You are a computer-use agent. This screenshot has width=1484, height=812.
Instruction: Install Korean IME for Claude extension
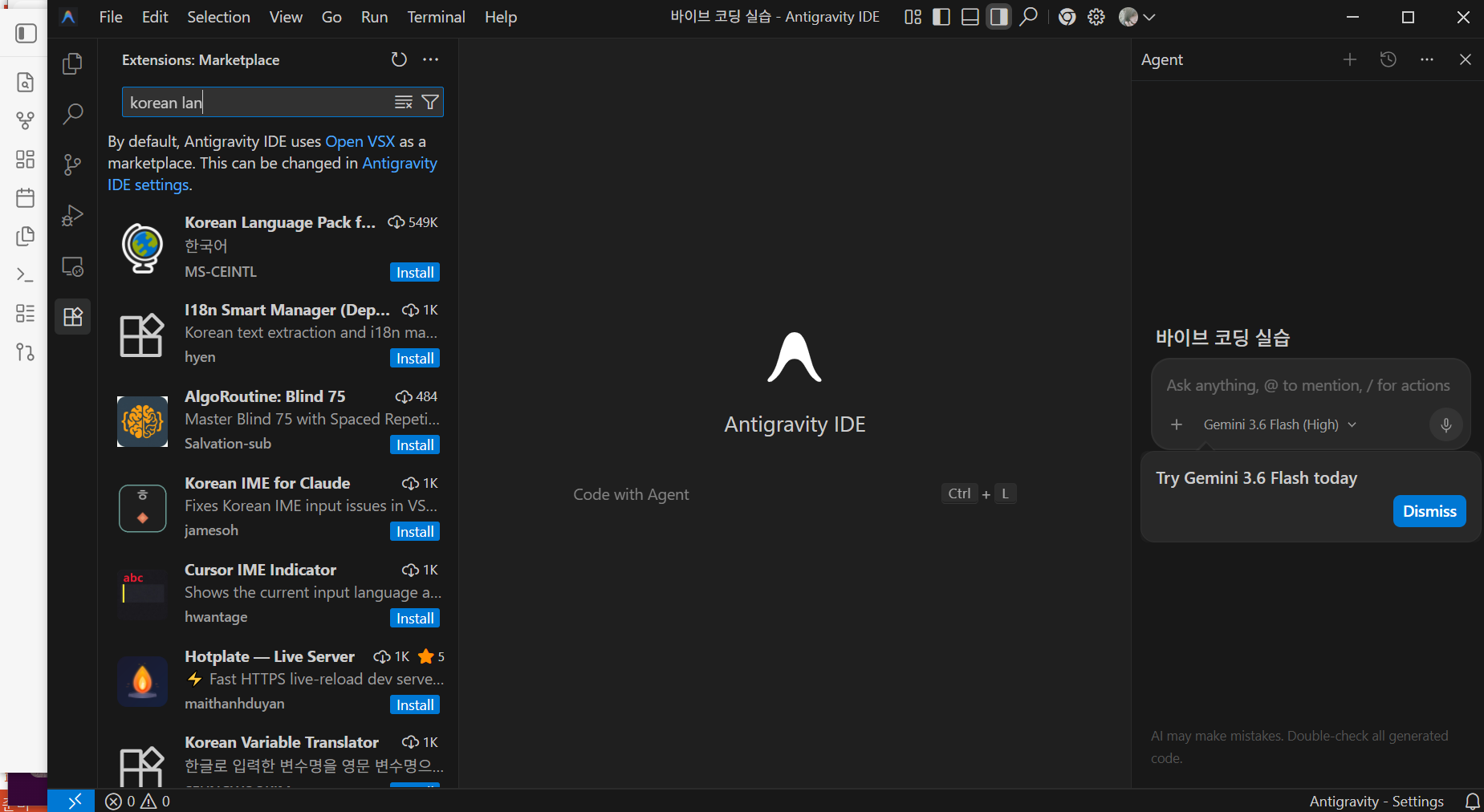pyautogui.click(x=415, y=531)
